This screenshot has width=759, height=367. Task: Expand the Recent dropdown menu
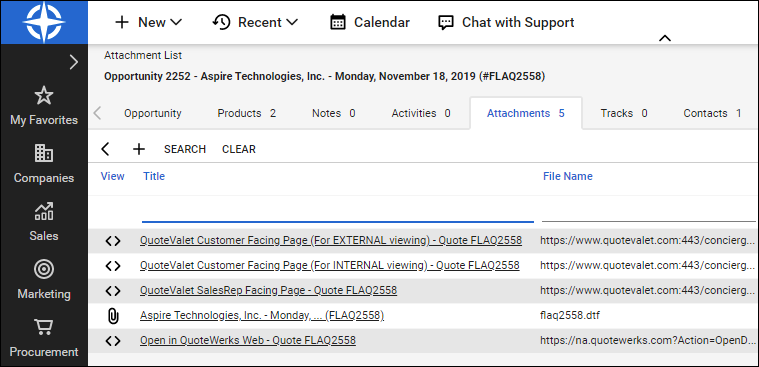pyautogui.click(x=255, y=22)
